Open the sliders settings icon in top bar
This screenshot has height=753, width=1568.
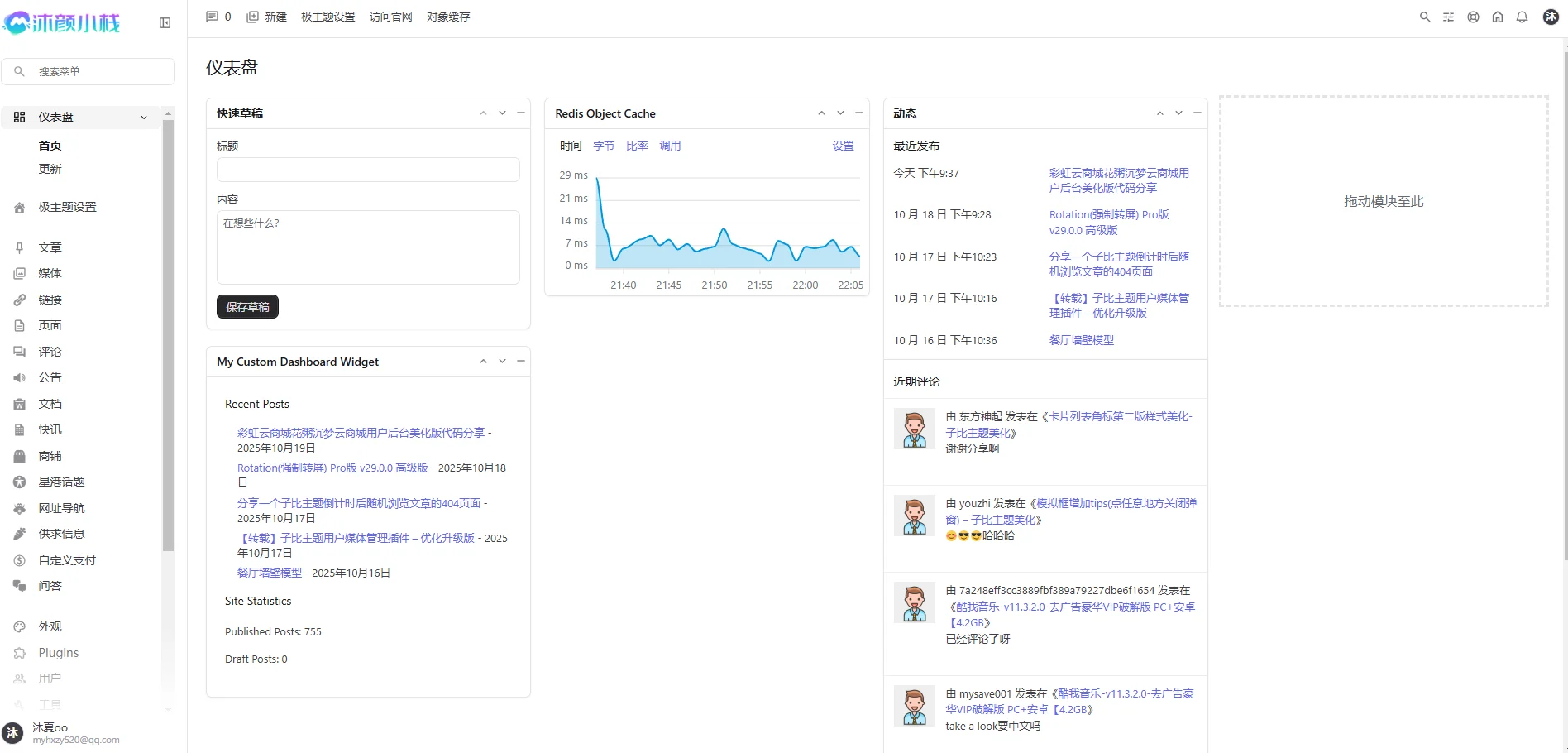[x=1448, y=17]
